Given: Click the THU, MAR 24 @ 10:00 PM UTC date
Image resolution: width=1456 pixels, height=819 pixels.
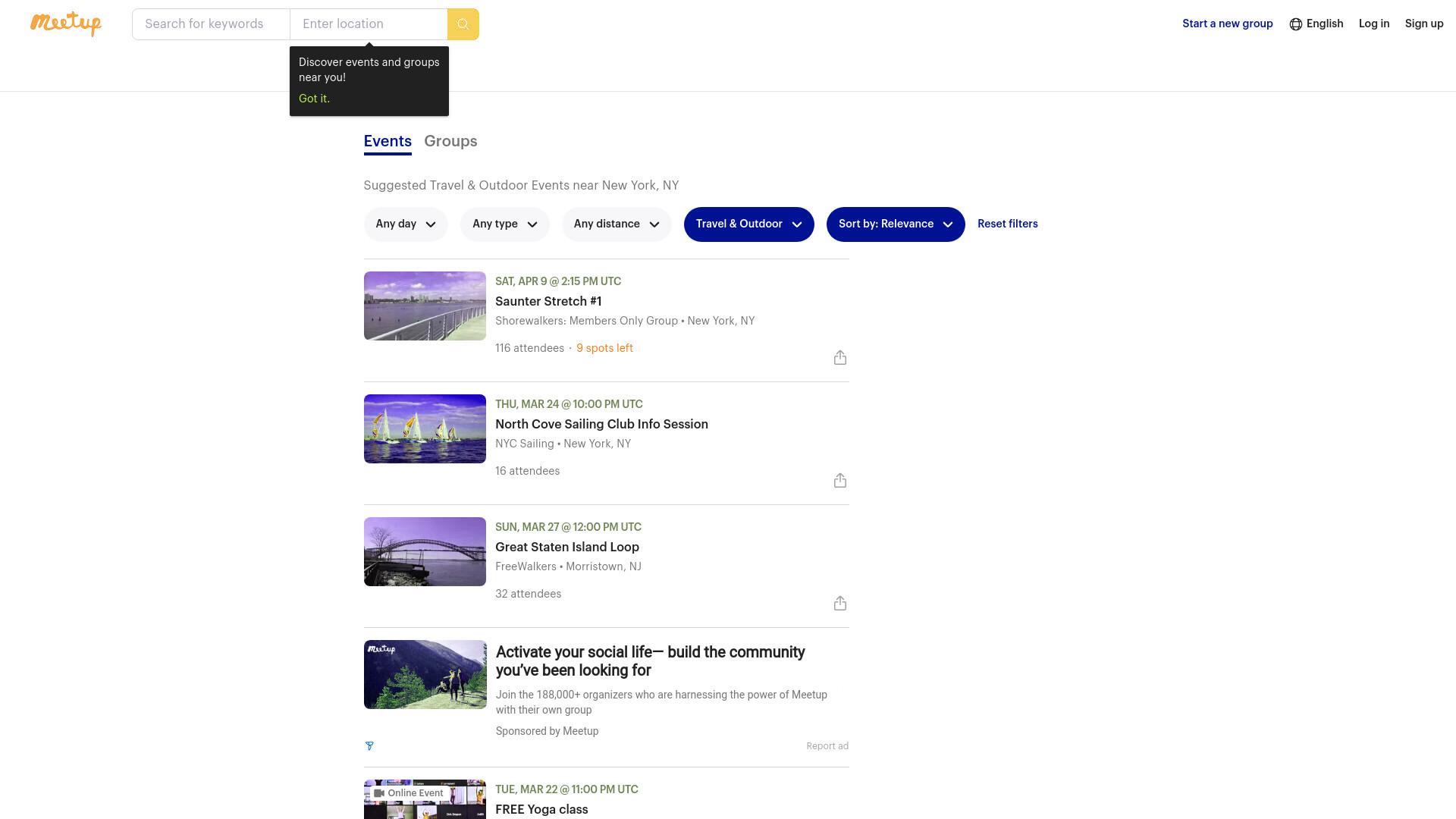Looking at the screenshot, I should click(x=569, y=404).
